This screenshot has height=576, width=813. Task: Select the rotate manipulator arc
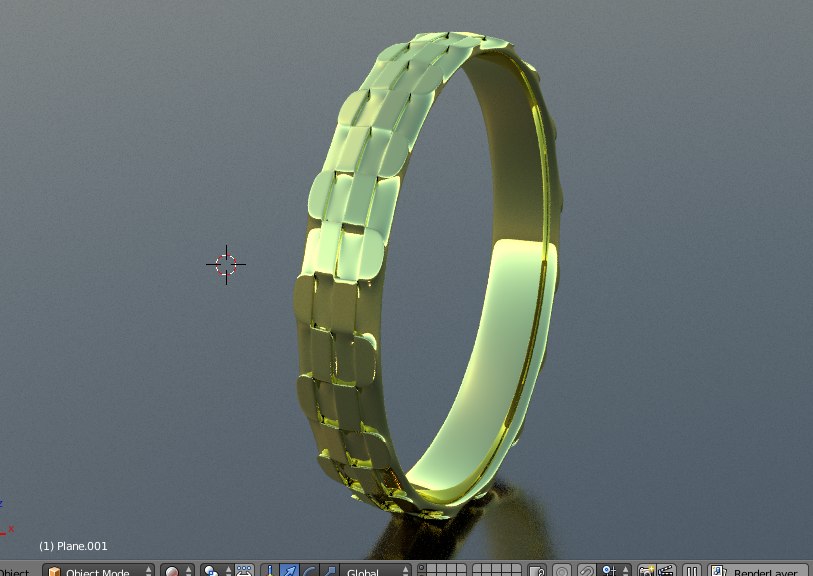tap(309, 572)
